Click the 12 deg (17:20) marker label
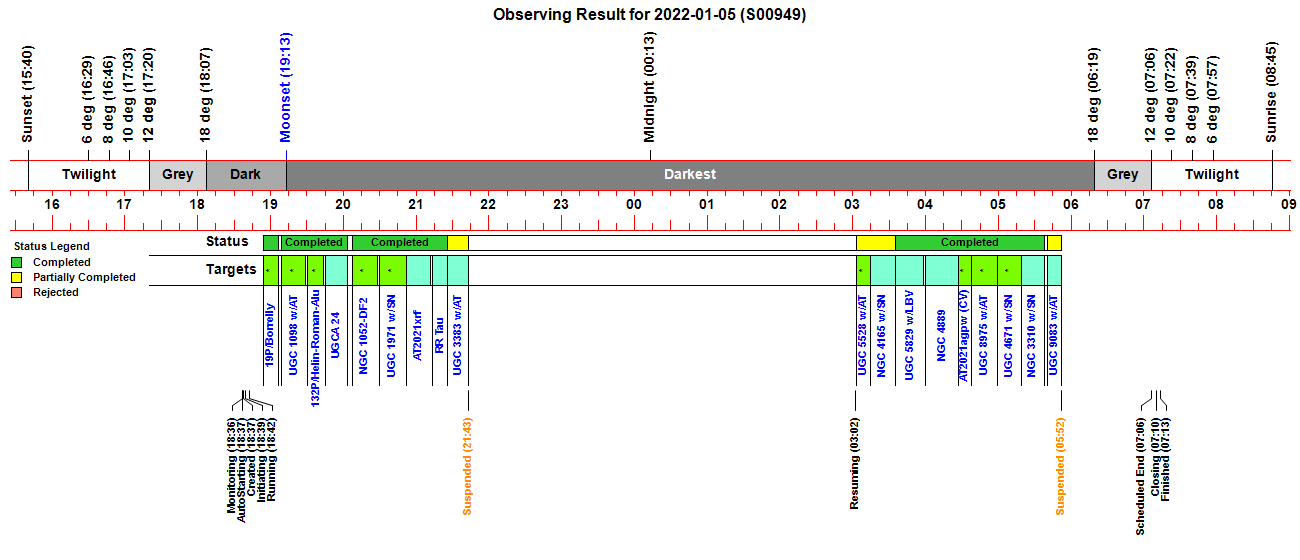1300x560 pixels. click(149, 97)
